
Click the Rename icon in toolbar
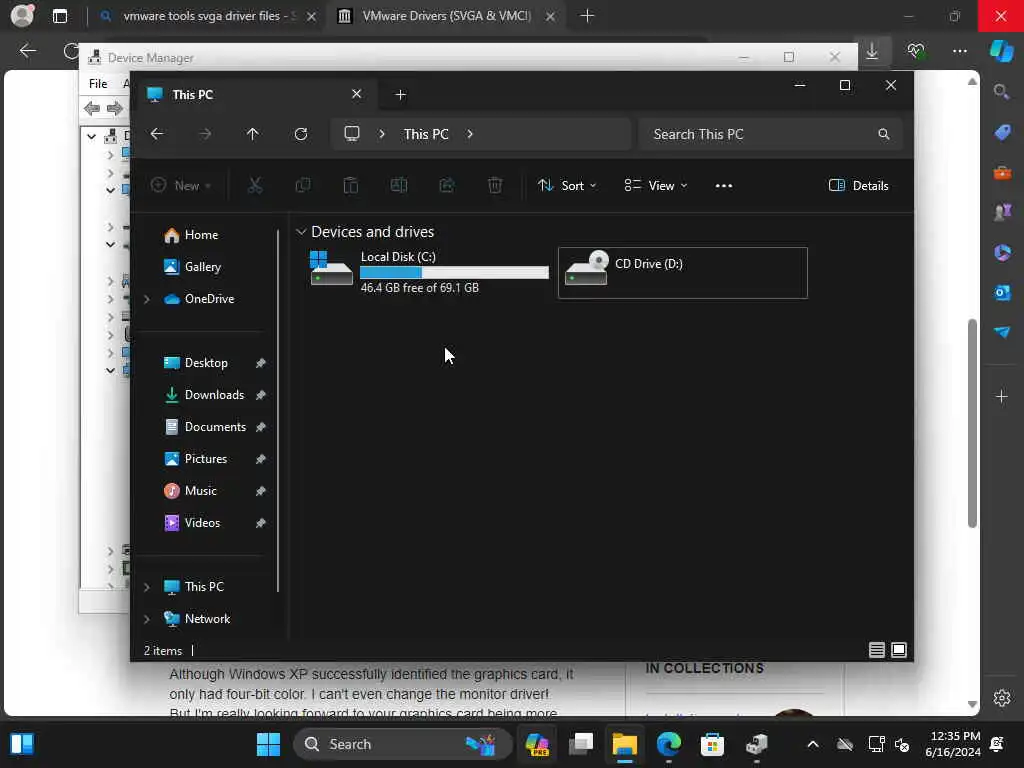(x=399, y=185)
